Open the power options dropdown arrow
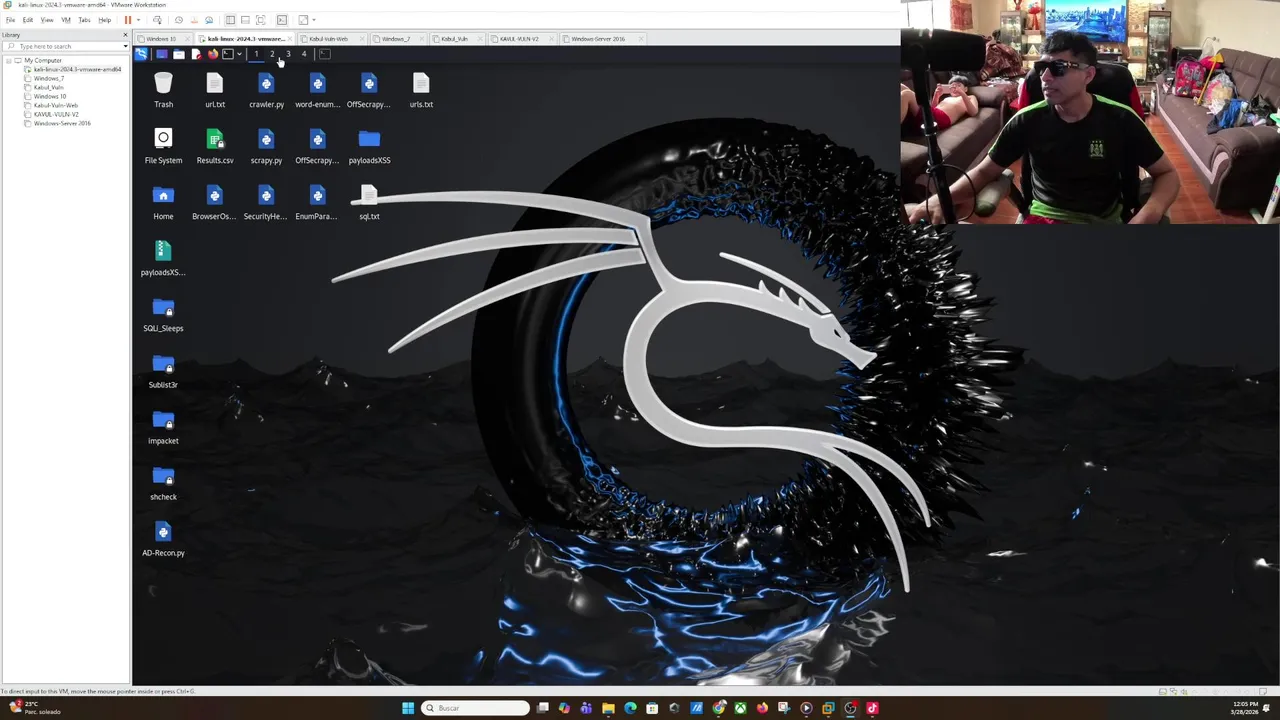This screenshot has height=720, width=1280. [x=138, y=20]
